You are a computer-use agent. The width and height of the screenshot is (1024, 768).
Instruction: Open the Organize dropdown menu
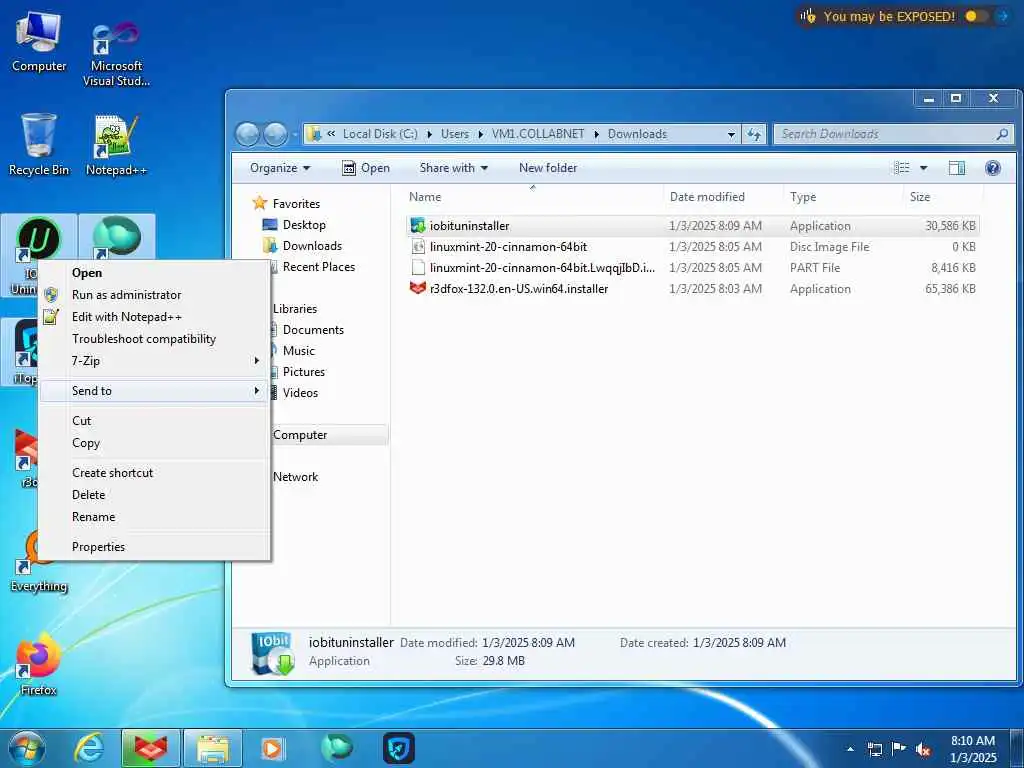(280, 168)
